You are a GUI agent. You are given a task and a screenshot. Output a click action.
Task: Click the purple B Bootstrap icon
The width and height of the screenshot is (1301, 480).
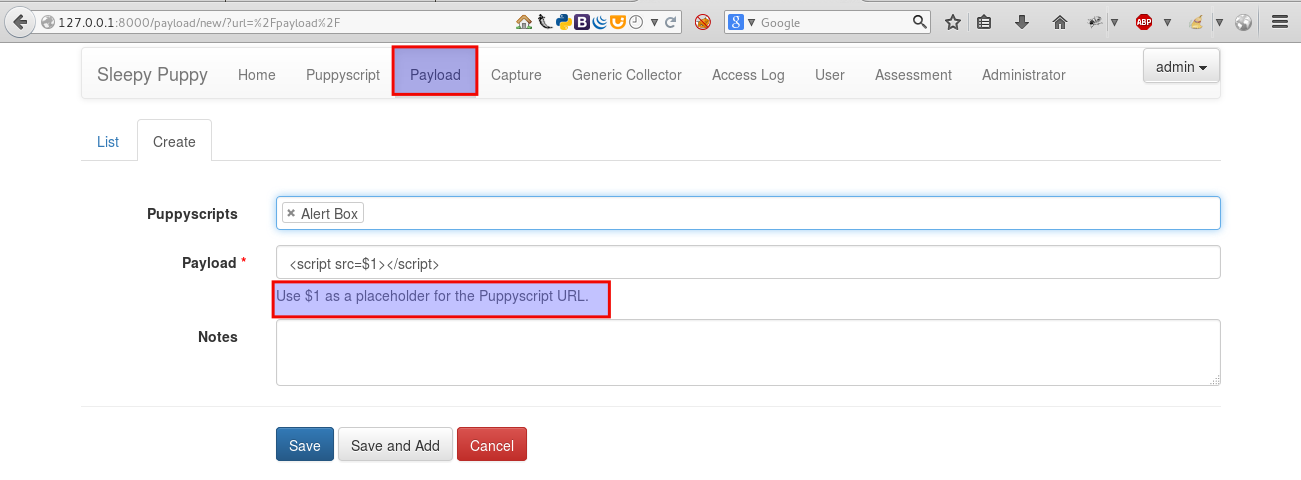(x=581, y=21)
